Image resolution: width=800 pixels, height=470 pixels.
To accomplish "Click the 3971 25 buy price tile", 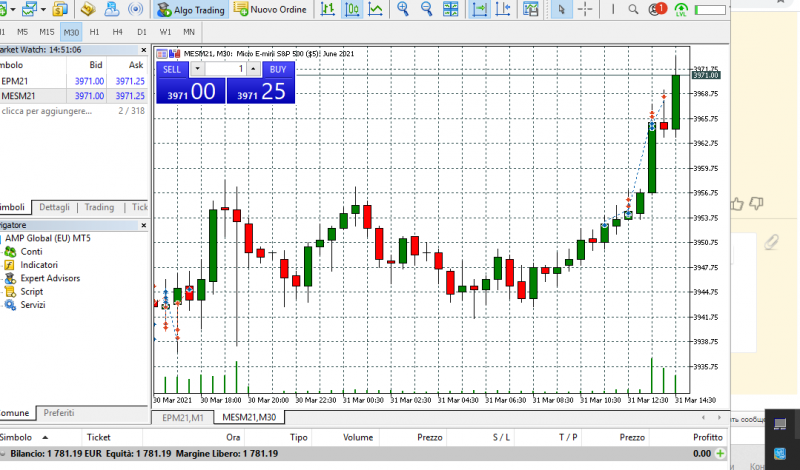I will (261, 91).
